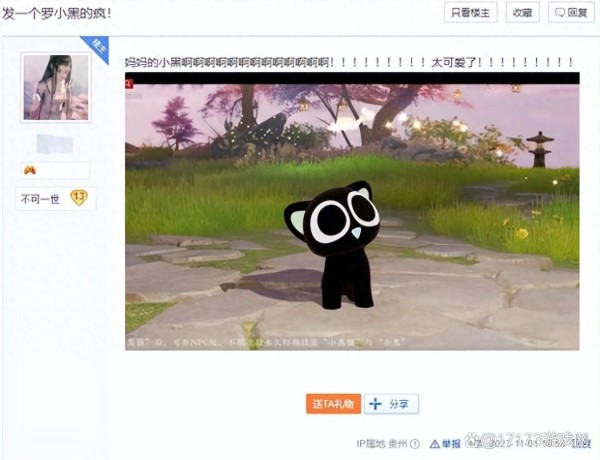
Task: Click the 楼主 corner badge
Action: [x=99, y=47]
